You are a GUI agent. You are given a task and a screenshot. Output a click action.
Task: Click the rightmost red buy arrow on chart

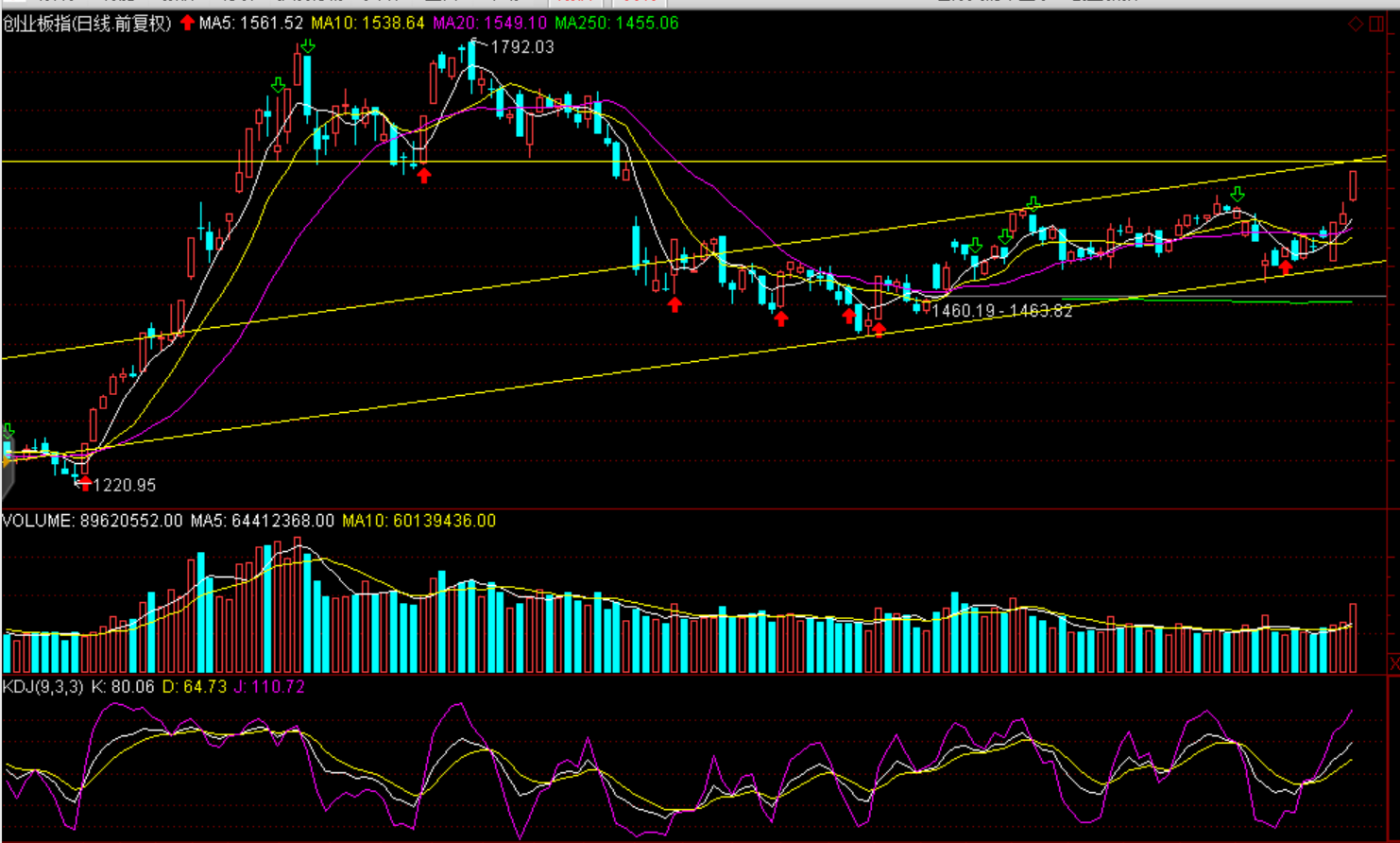coord(1285,267)
